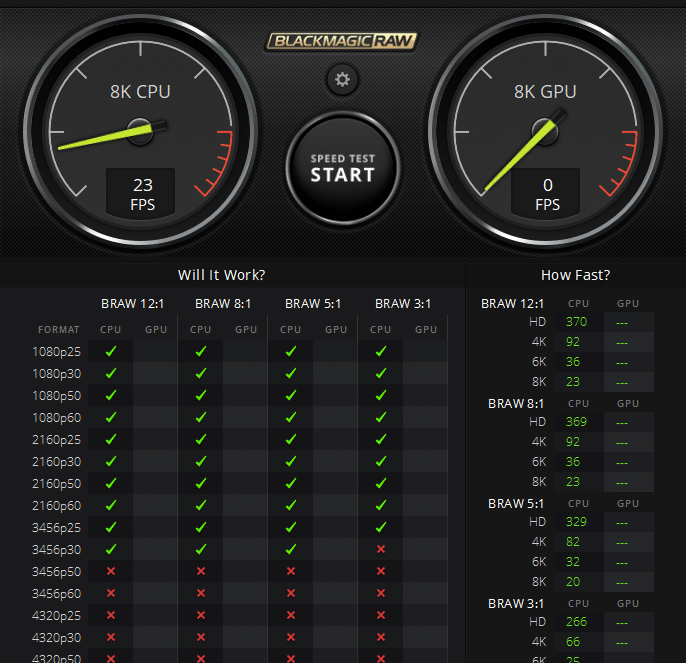Click BRAW 3:1 column header in Will It Work
This screenshot has width=686, height=663.
(x=403, y=304)
